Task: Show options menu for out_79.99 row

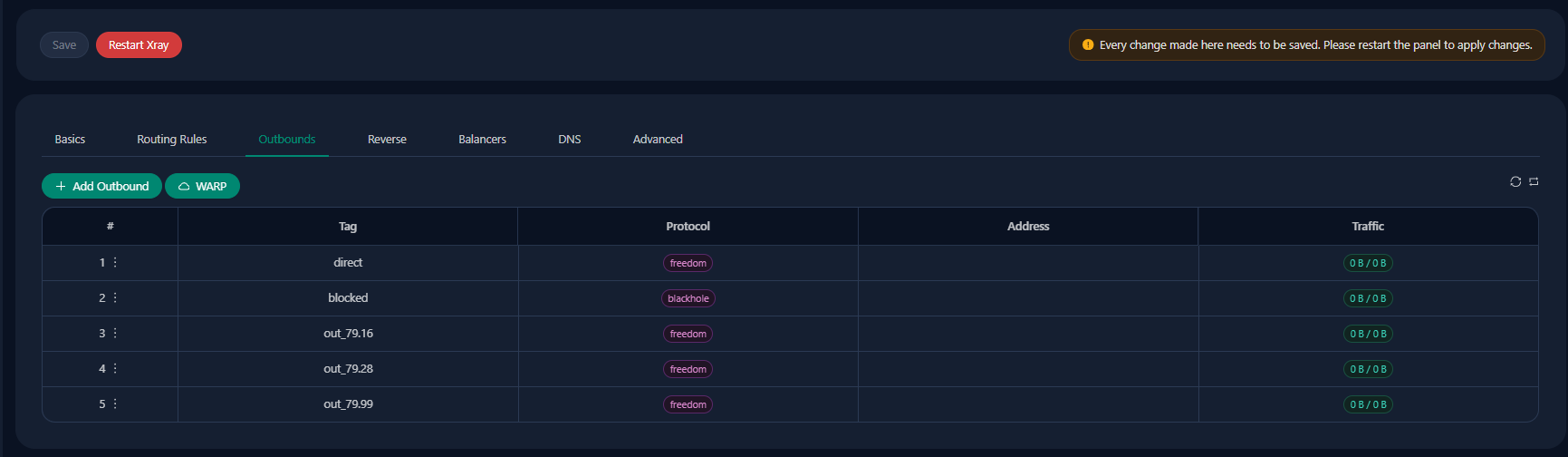Action: coord(115,404)
